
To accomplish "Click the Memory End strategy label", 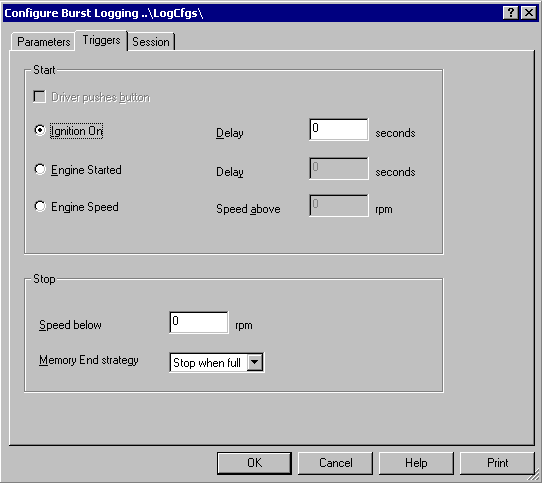I will click(88, 360).
